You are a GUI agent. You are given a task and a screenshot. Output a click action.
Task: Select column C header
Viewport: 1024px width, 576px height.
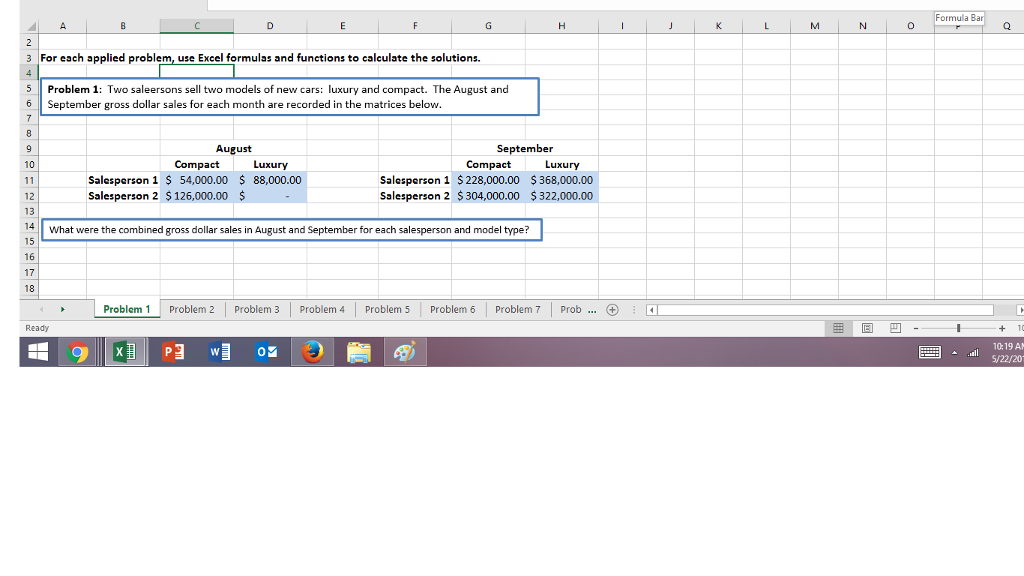(197, 26)
